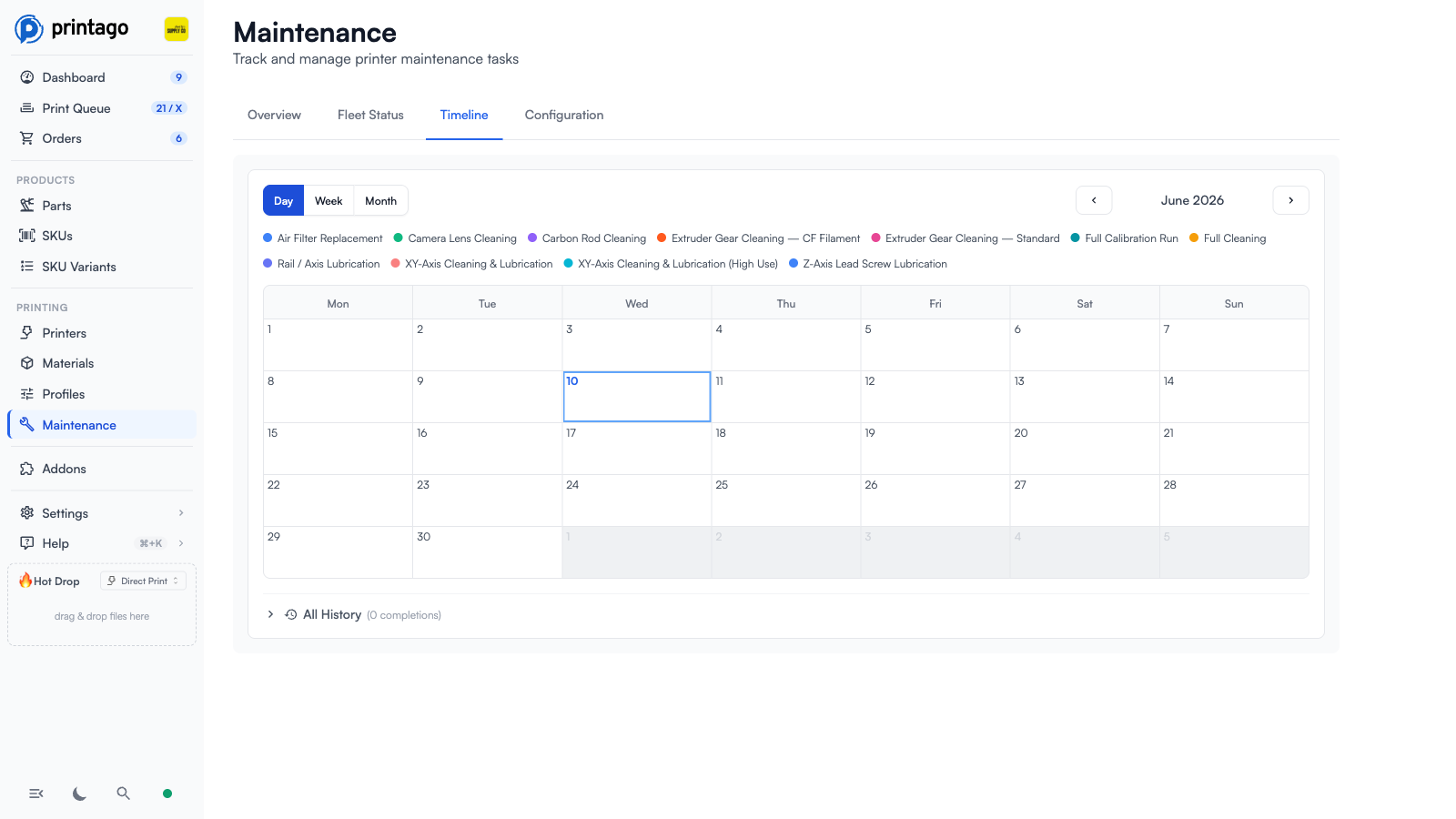Click Rail / Axis Lubrication legend label
This screenshot has height=819, width=1456.
point(329,264)
